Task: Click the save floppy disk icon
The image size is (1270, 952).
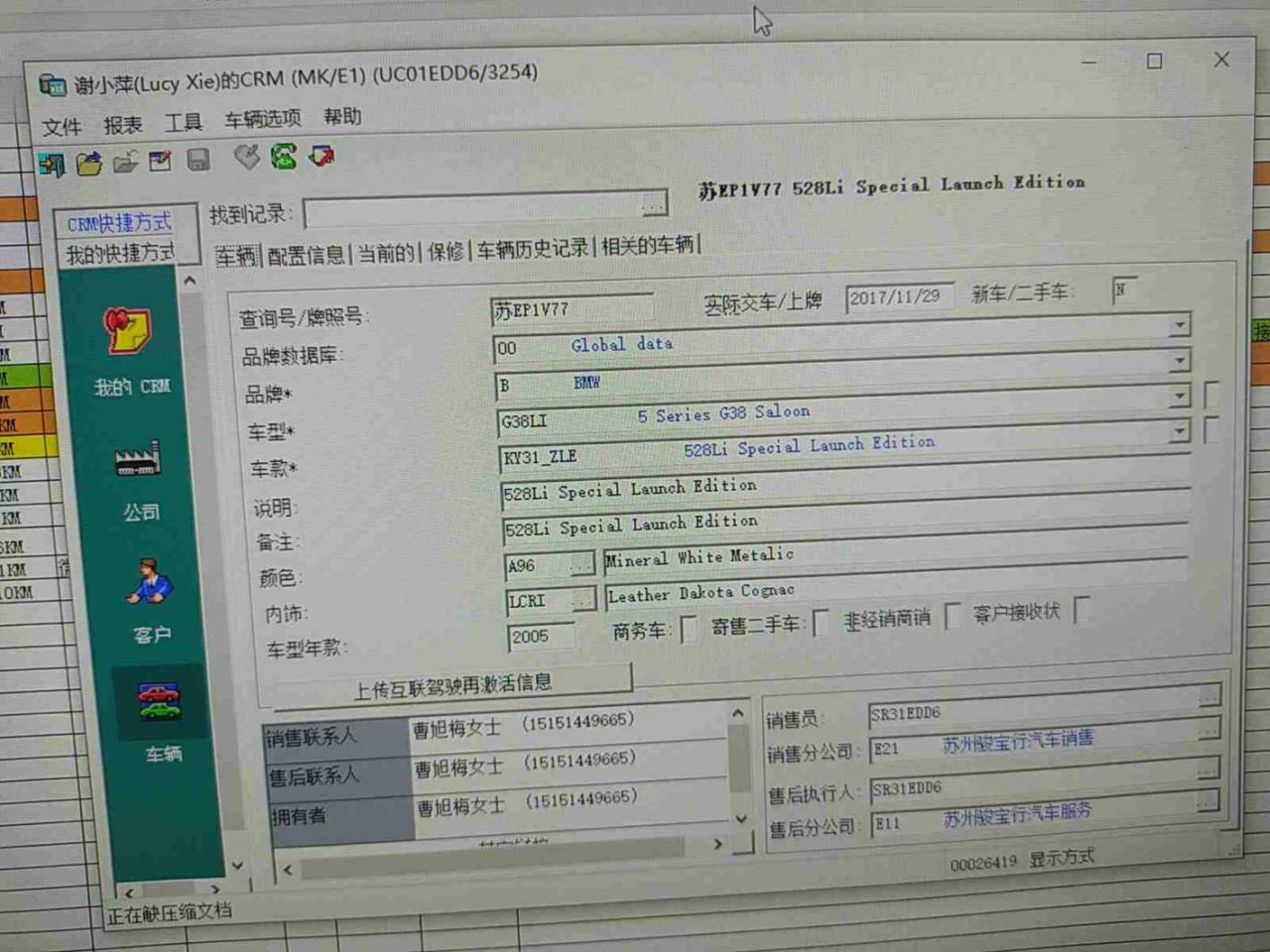Action: click(x=197, y=160)
